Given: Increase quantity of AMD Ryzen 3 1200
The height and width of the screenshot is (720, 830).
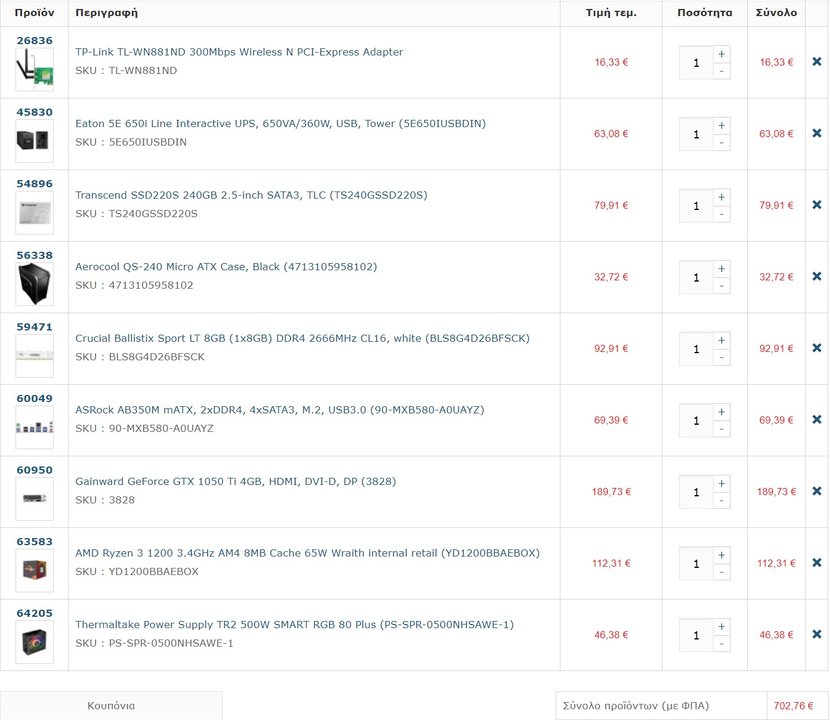Looking at the screenshot, I should coord(721,555).
